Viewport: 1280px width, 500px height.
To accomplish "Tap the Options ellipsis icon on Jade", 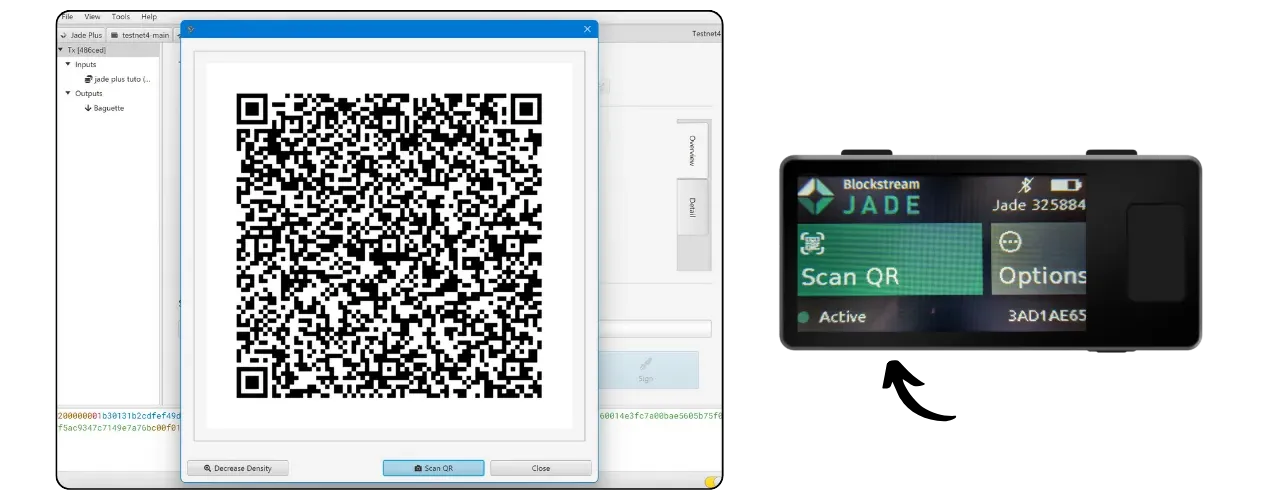I will [x=1011, y=243].
